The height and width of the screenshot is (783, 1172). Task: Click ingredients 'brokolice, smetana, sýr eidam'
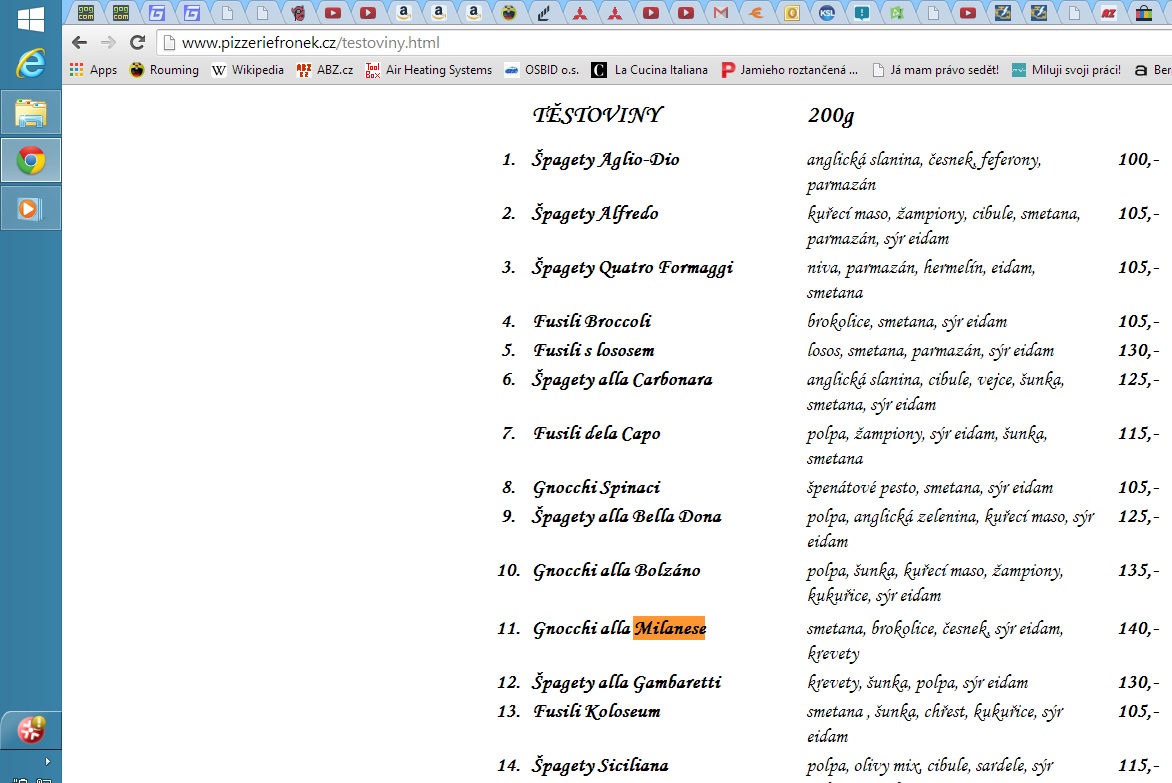click(907, 321)
